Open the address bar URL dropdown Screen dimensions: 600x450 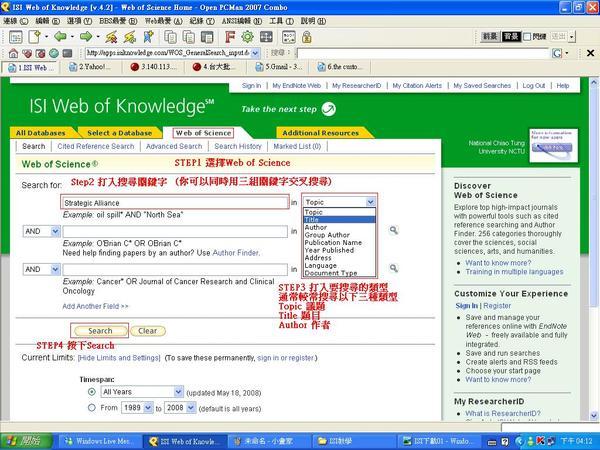point(255,53)
